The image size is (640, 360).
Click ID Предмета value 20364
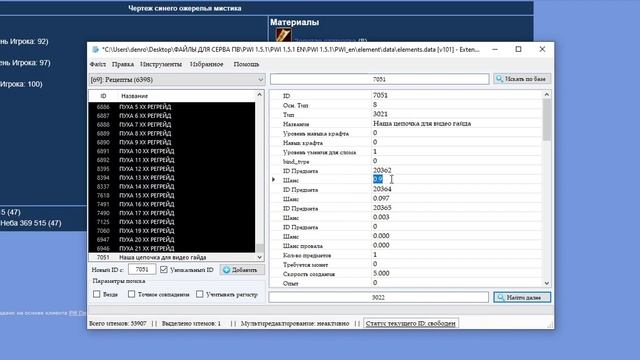click(382, 189)
